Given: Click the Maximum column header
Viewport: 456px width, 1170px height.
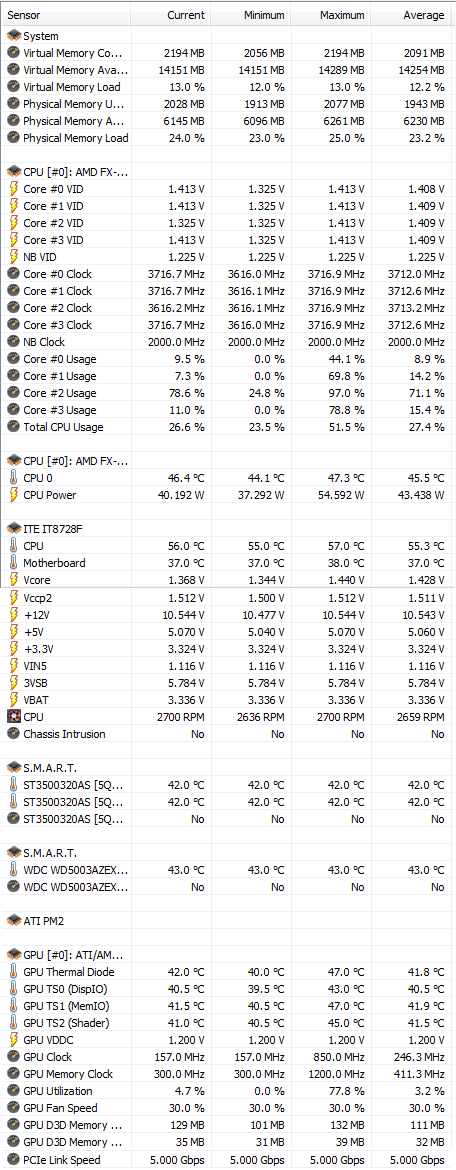Looking at the screenshot, I should [x=331, y=15].
